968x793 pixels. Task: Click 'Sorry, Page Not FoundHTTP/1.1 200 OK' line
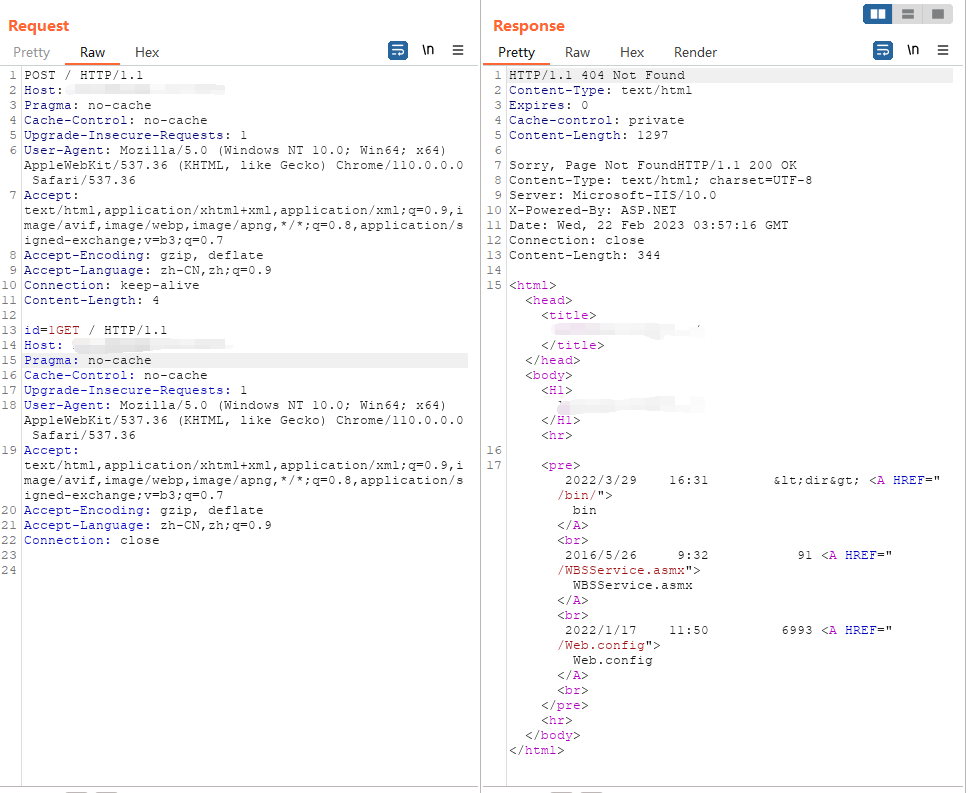[x=653, y=165]
